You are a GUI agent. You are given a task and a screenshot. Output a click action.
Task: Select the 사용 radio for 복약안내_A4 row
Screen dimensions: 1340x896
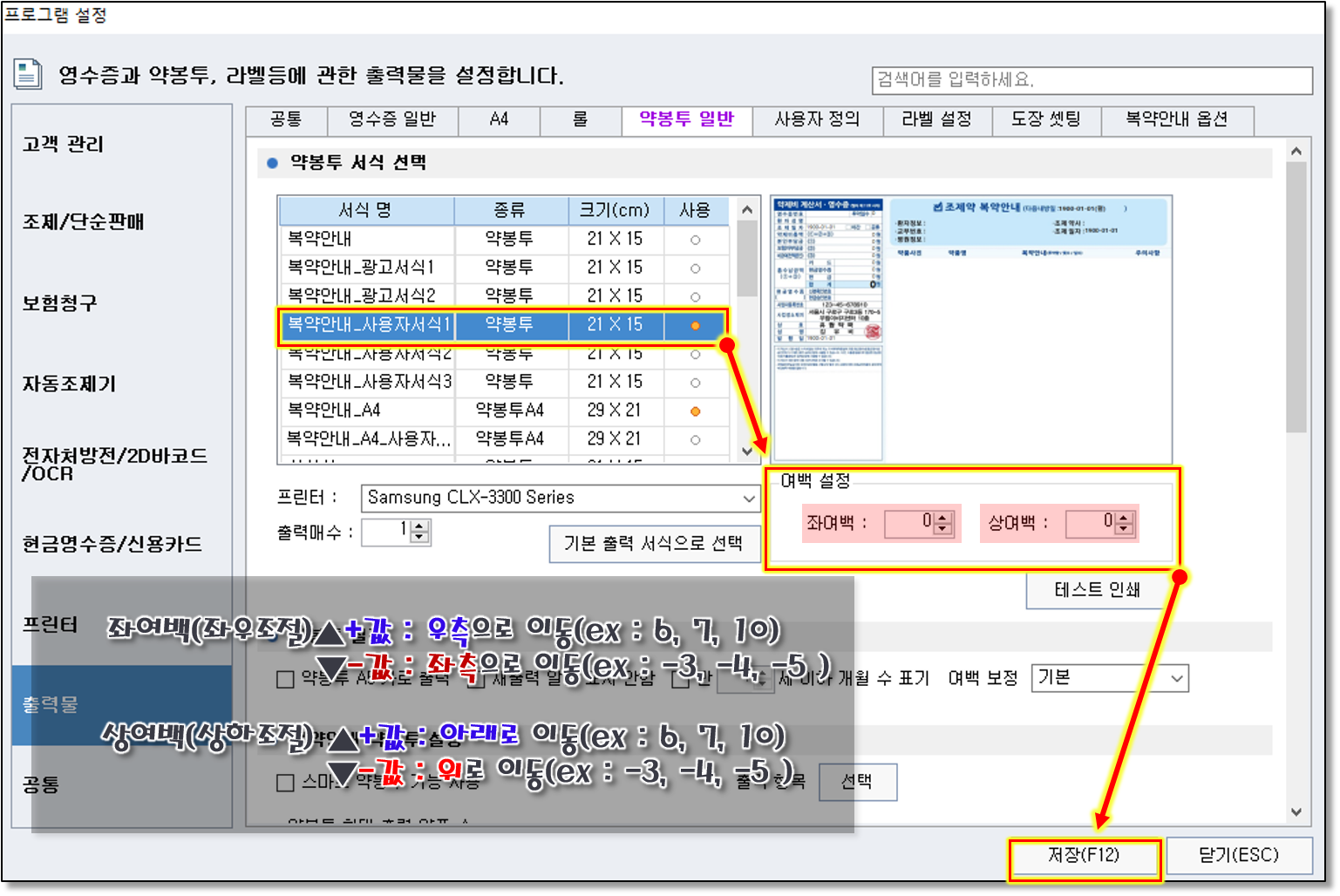click(x=695, y=411)
